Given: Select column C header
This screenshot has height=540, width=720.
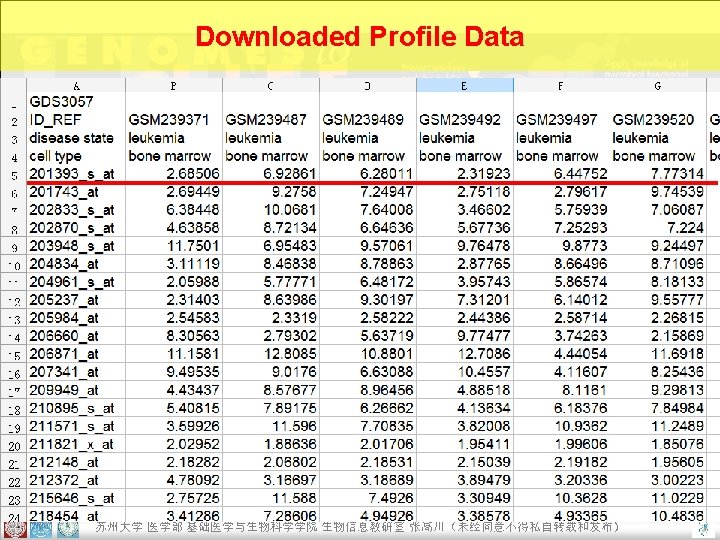Looking at the screenshot, I should pos(271,85).
